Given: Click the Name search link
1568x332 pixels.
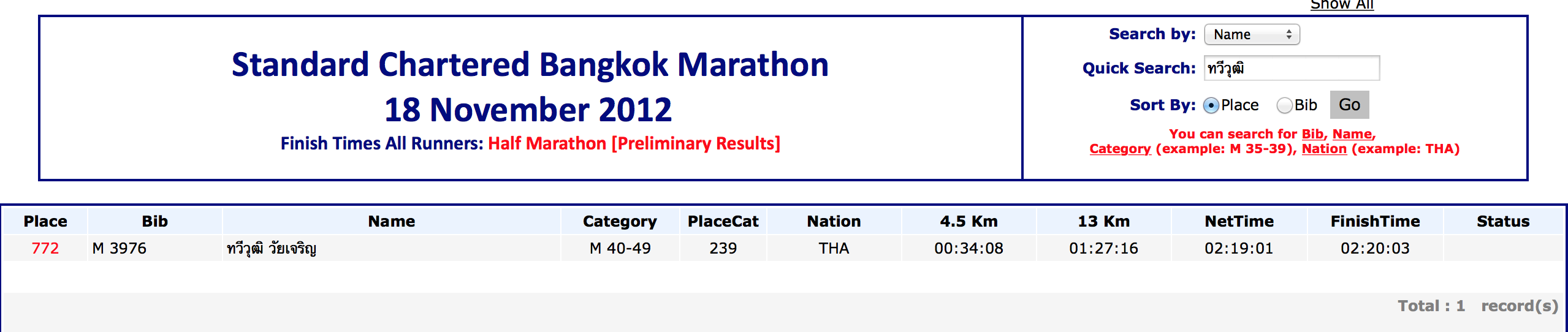Looking at the screenshot, I should 1352,134.
